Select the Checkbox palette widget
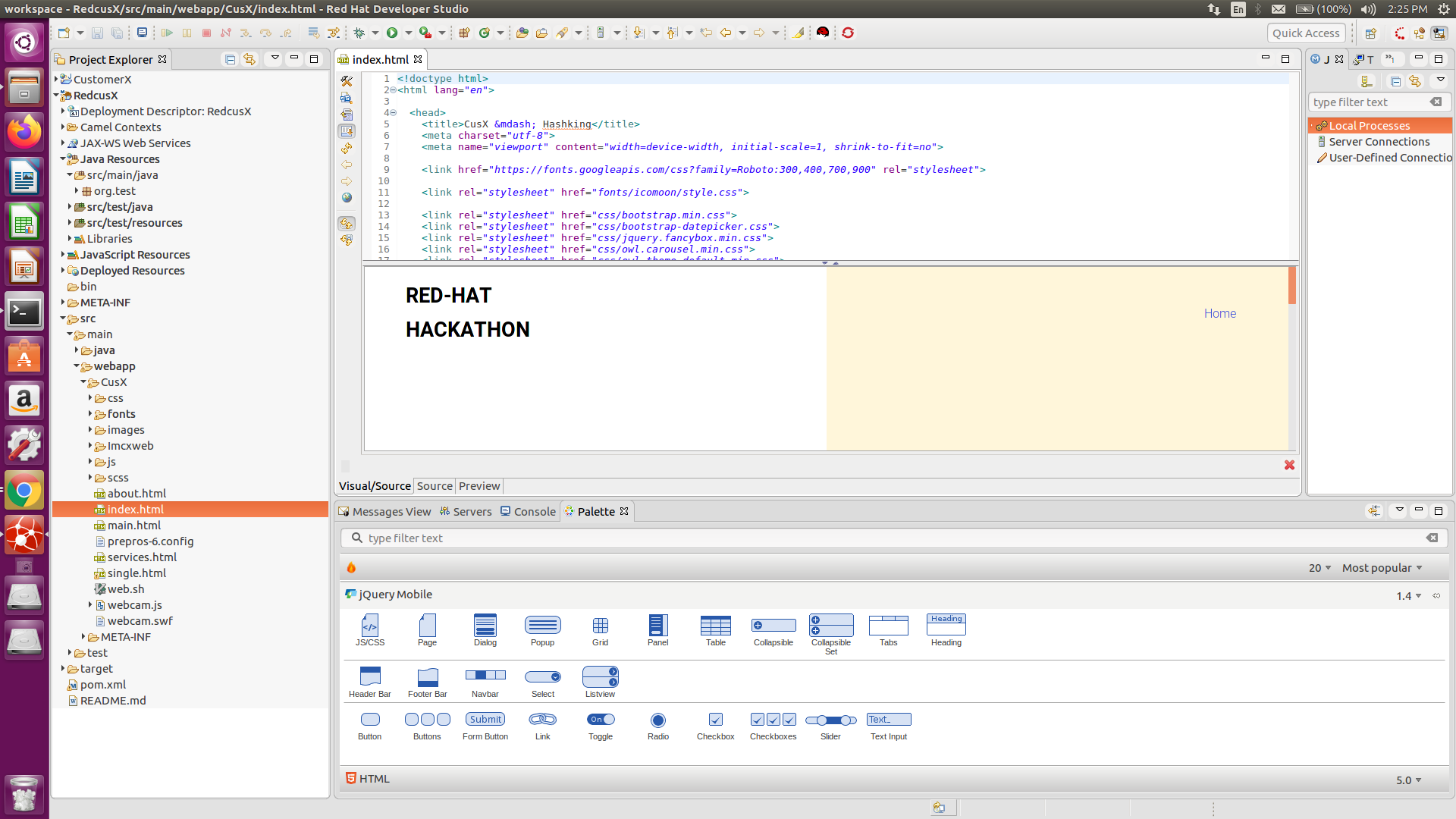Viewport: 1456px width, 819px height. coord(715,724)
